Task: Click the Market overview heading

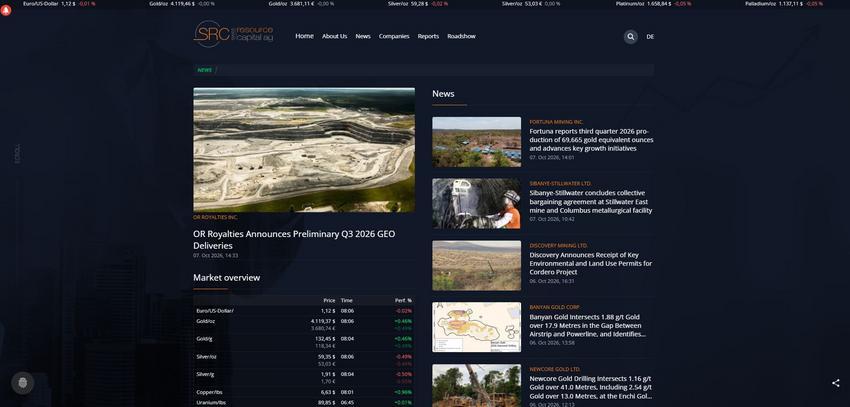Action: (x=227, y=277)
